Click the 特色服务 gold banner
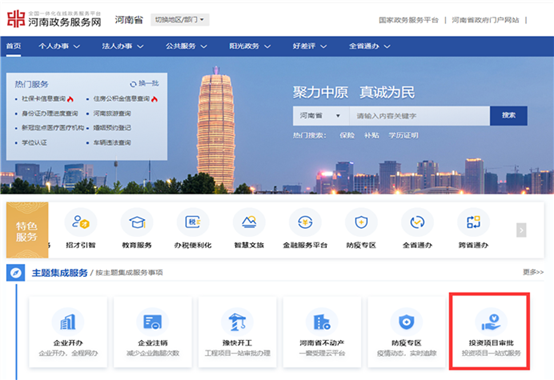The image size is (554, 380). (x=27, y=230)
